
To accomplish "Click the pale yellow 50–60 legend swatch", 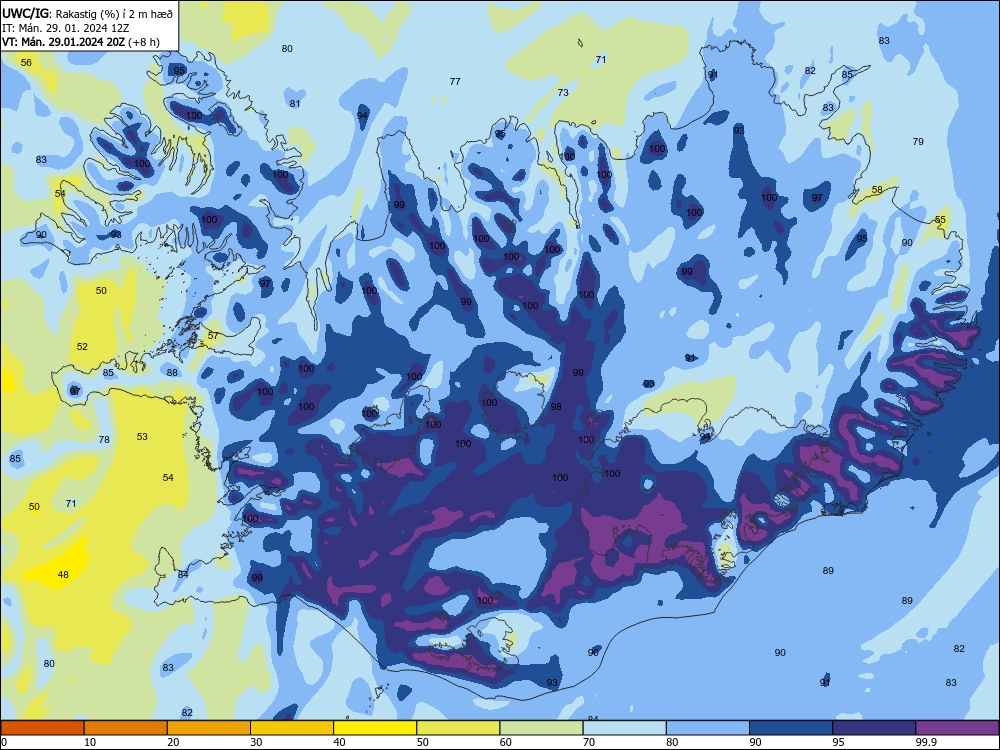I will [x=458, y=728].
